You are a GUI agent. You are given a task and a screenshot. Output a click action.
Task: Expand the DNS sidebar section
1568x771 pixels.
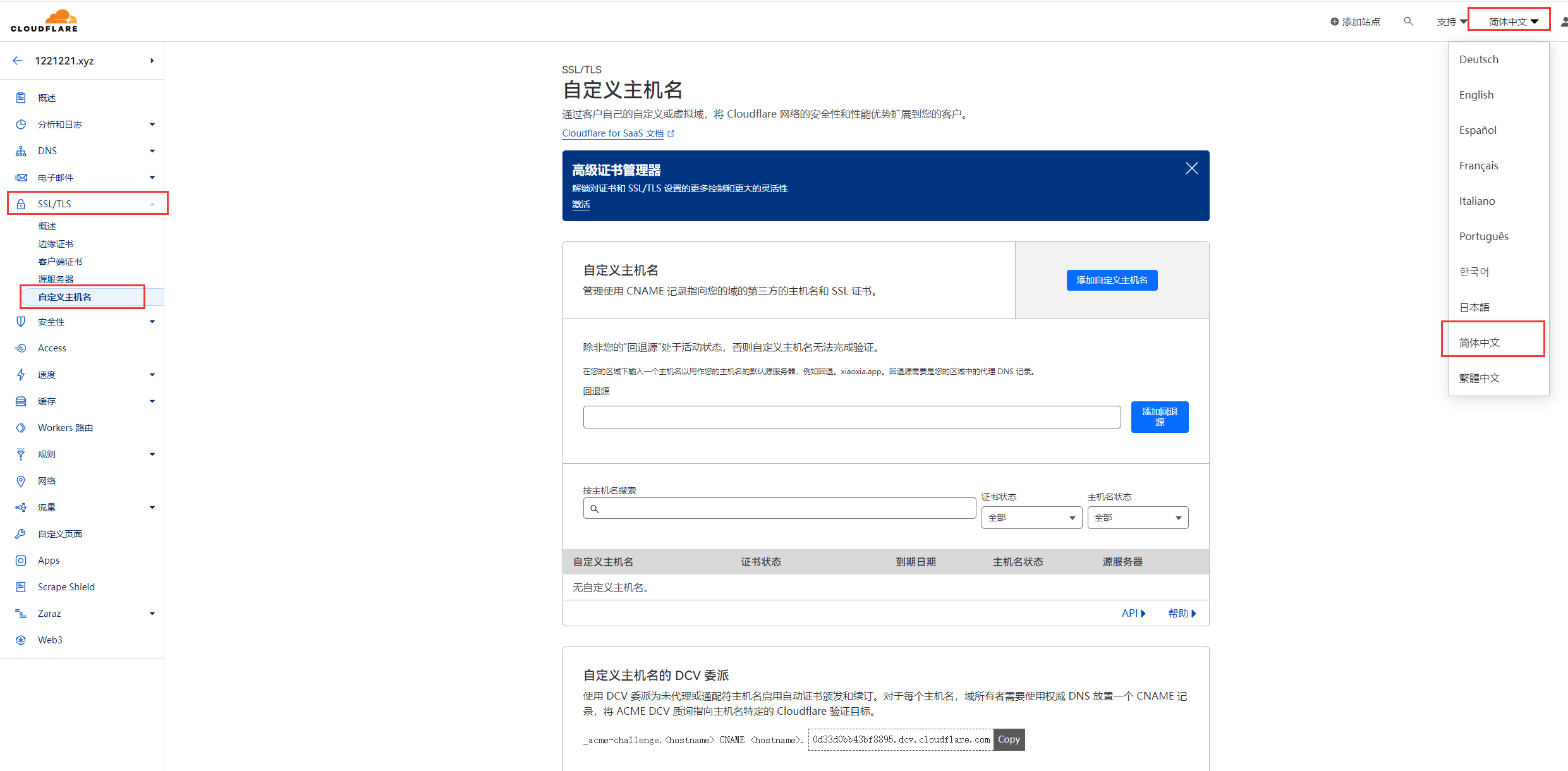pyautogui.click(x=152, y=151)
